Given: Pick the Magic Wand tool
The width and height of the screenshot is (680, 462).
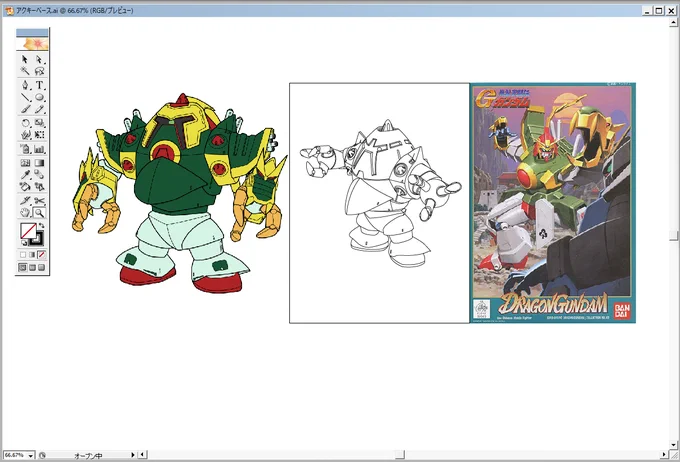Looking at the screenshot, I should click(x=25, y=71).
